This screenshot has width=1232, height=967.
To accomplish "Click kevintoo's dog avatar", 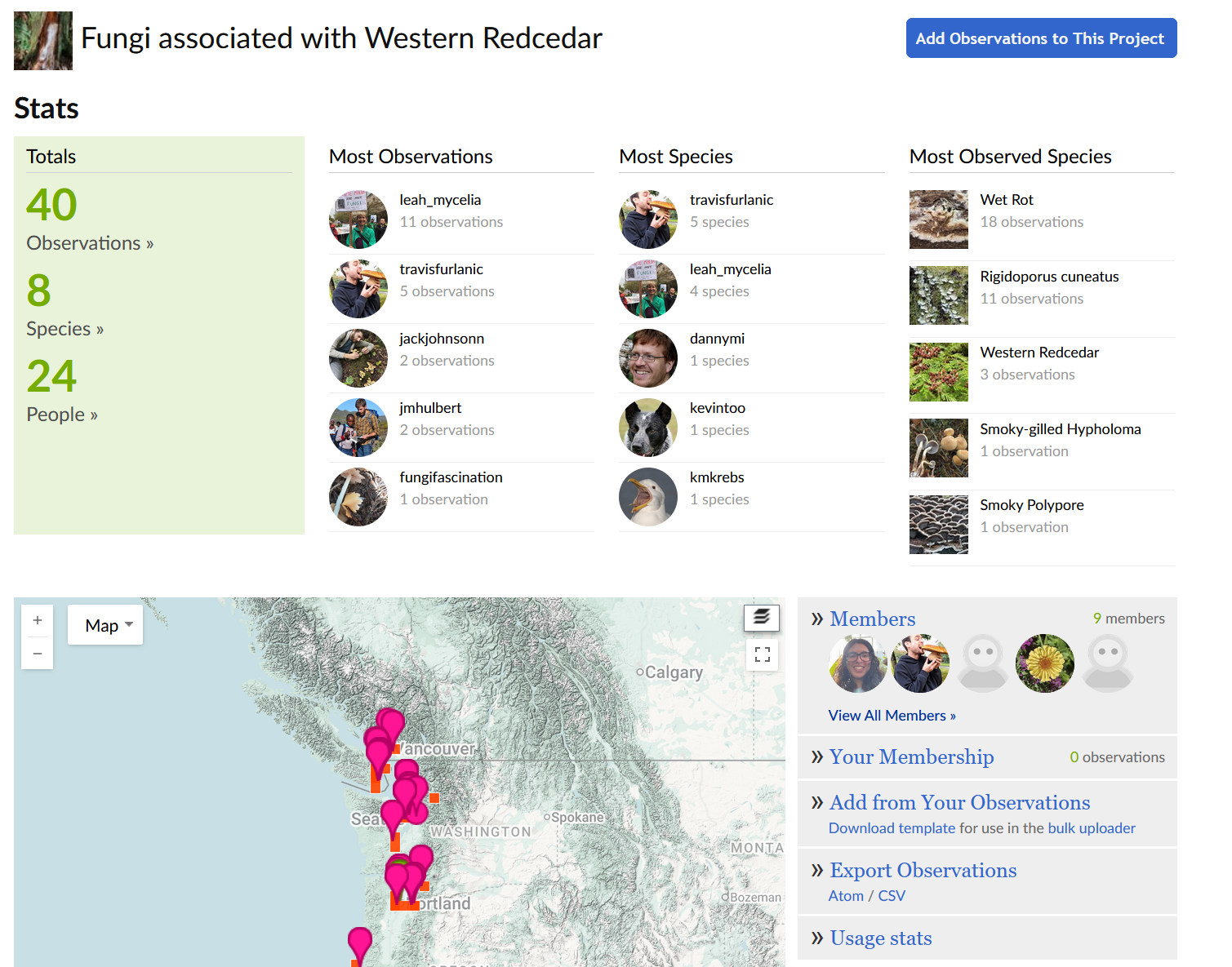I will [x=648, y=428].
